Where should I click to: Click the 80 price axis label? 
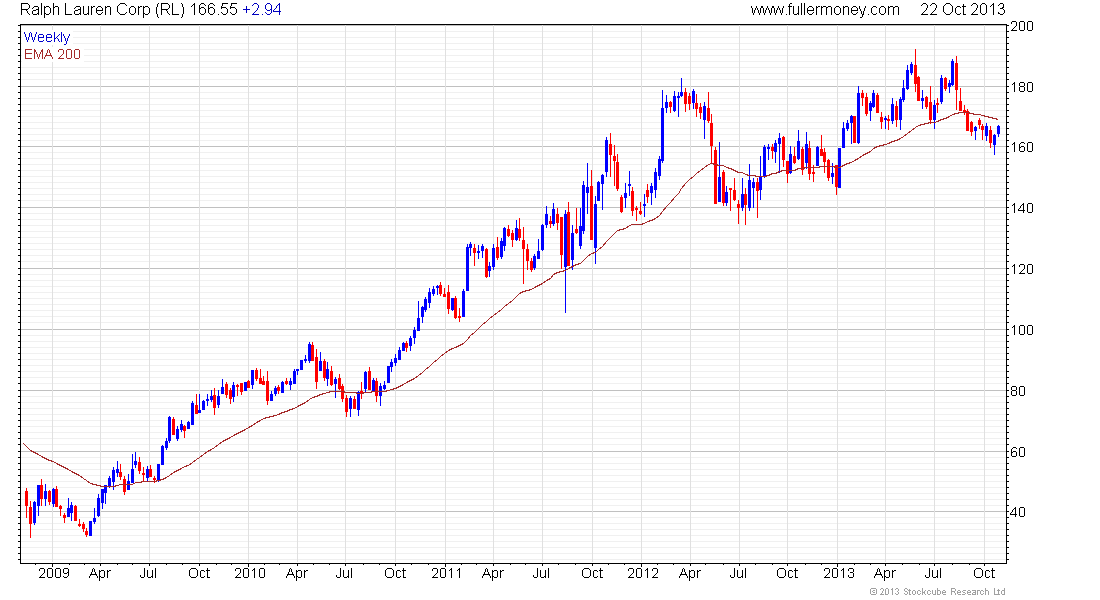(x=1018, y=391)
